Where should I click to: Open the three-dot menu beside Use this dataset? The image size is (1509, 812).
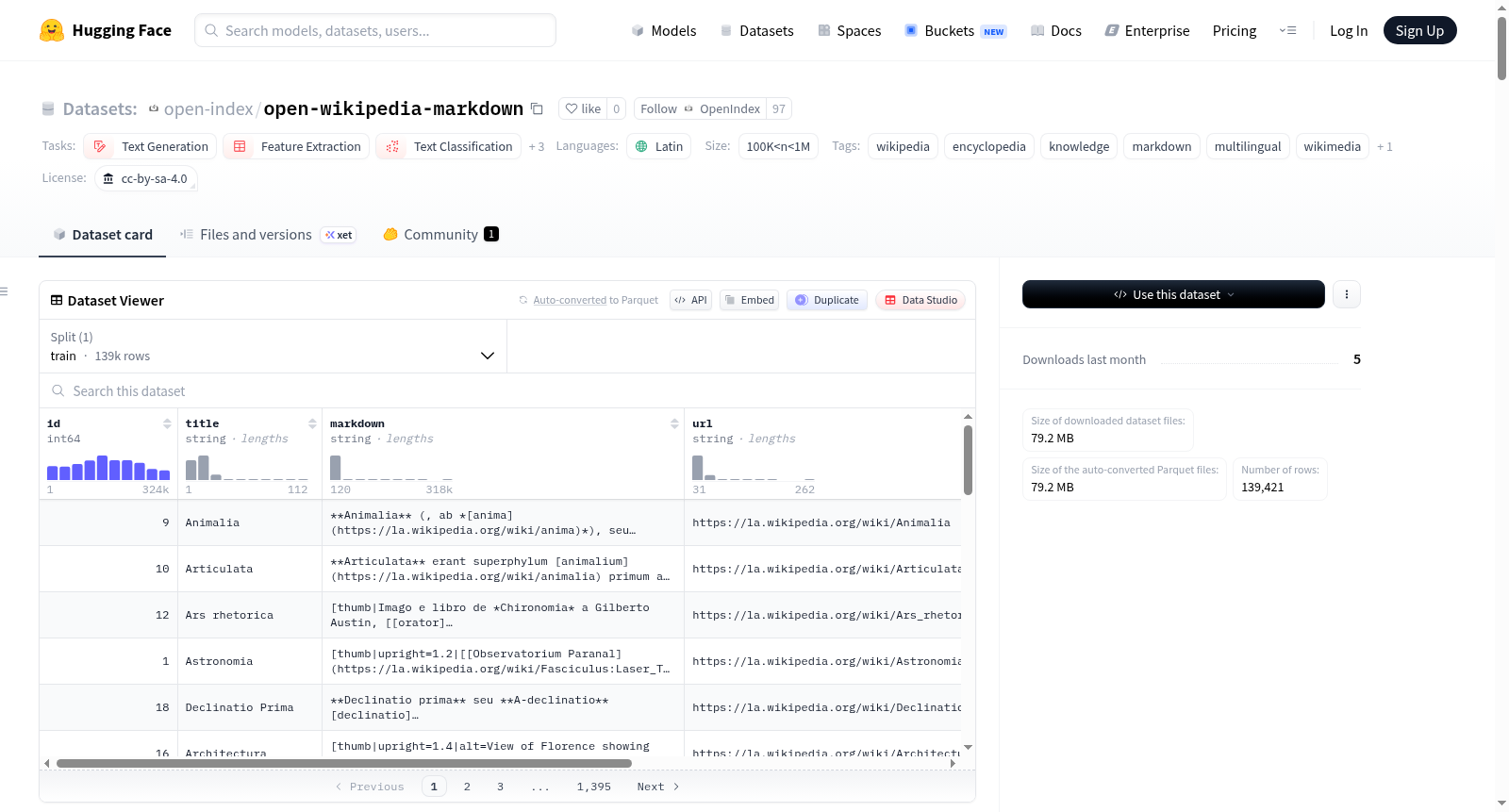point(1346,294)
